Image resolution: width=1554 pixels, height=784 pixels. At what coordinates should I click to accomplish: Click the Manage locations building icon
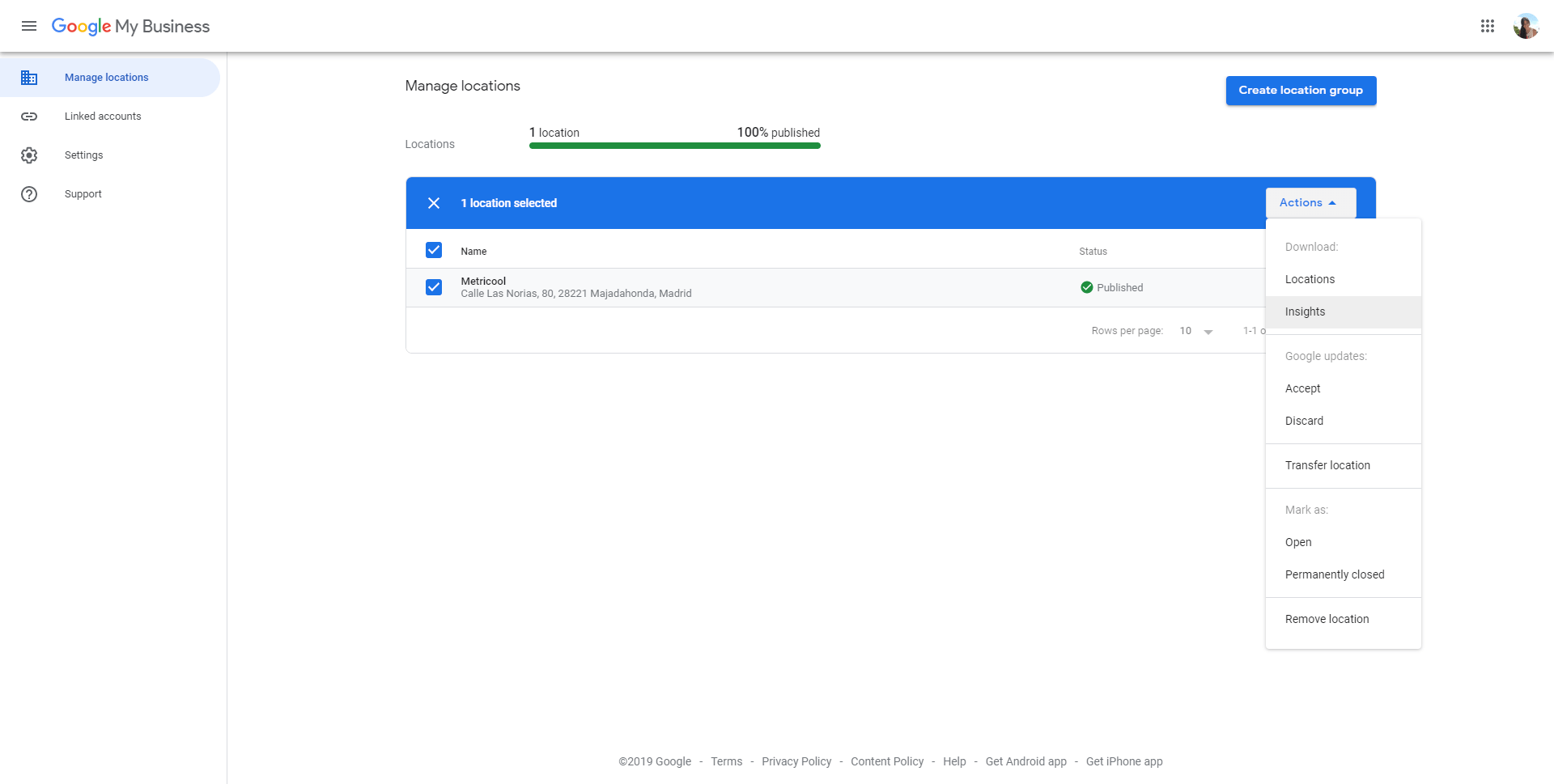[x=29, y=78]
